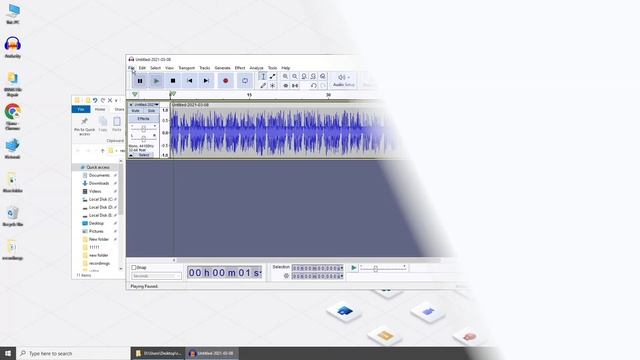640x360 pixels.
Task: Click the File tab in File Explorer
Action: [x=81, y=109]
